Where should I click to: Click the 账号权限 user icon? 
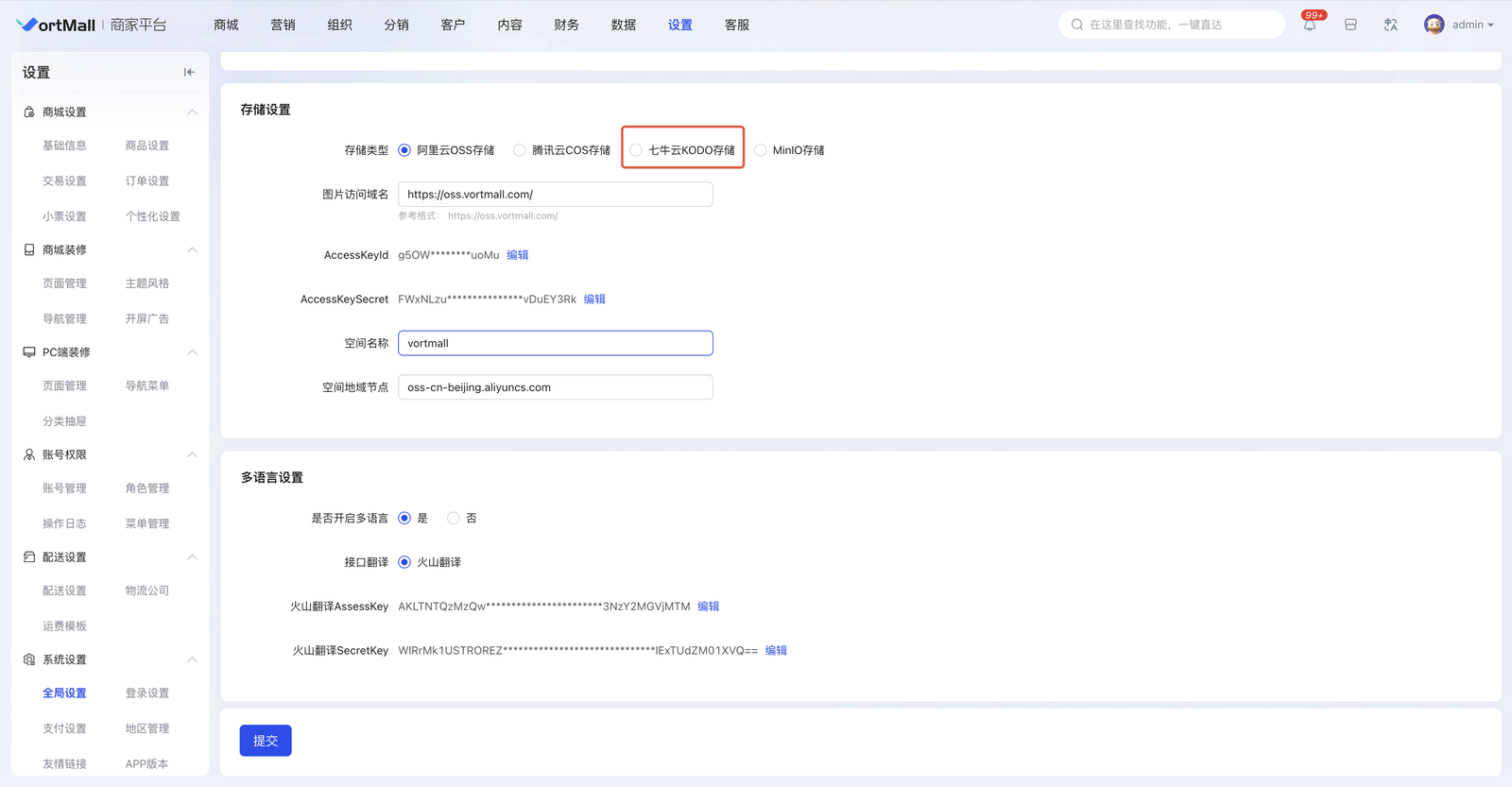tap(29, 455)
